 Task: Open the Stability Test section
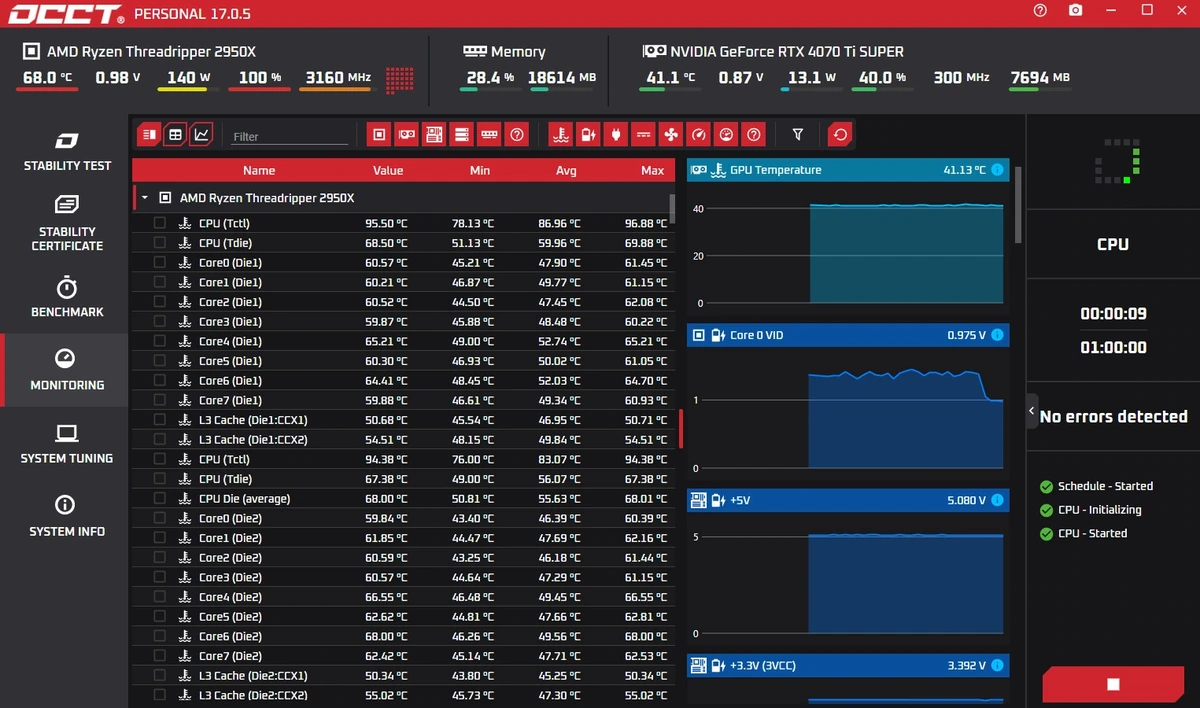[x=67, y=151]
